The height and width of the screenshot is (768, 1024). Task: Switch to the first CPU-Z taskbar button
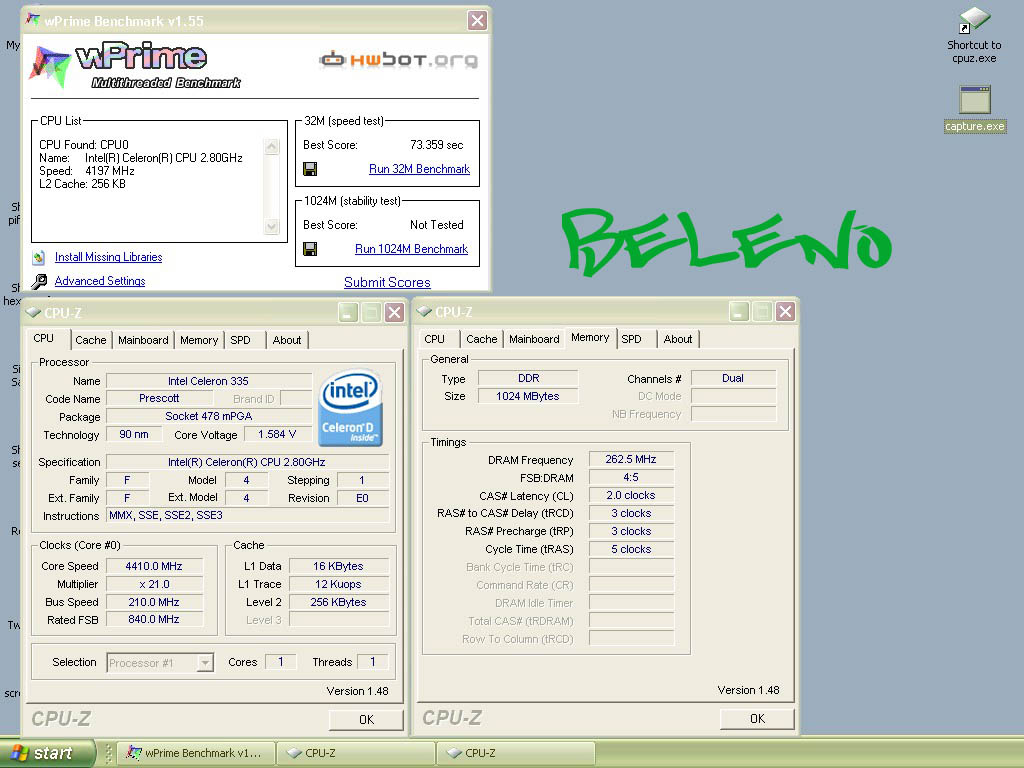(356, 753)
